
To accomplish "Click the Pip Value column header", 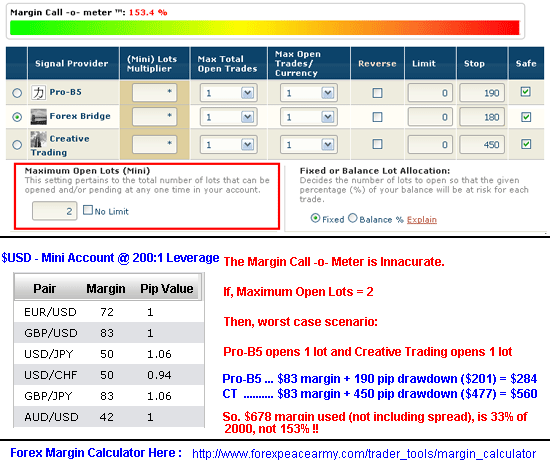I will point(167,289).
